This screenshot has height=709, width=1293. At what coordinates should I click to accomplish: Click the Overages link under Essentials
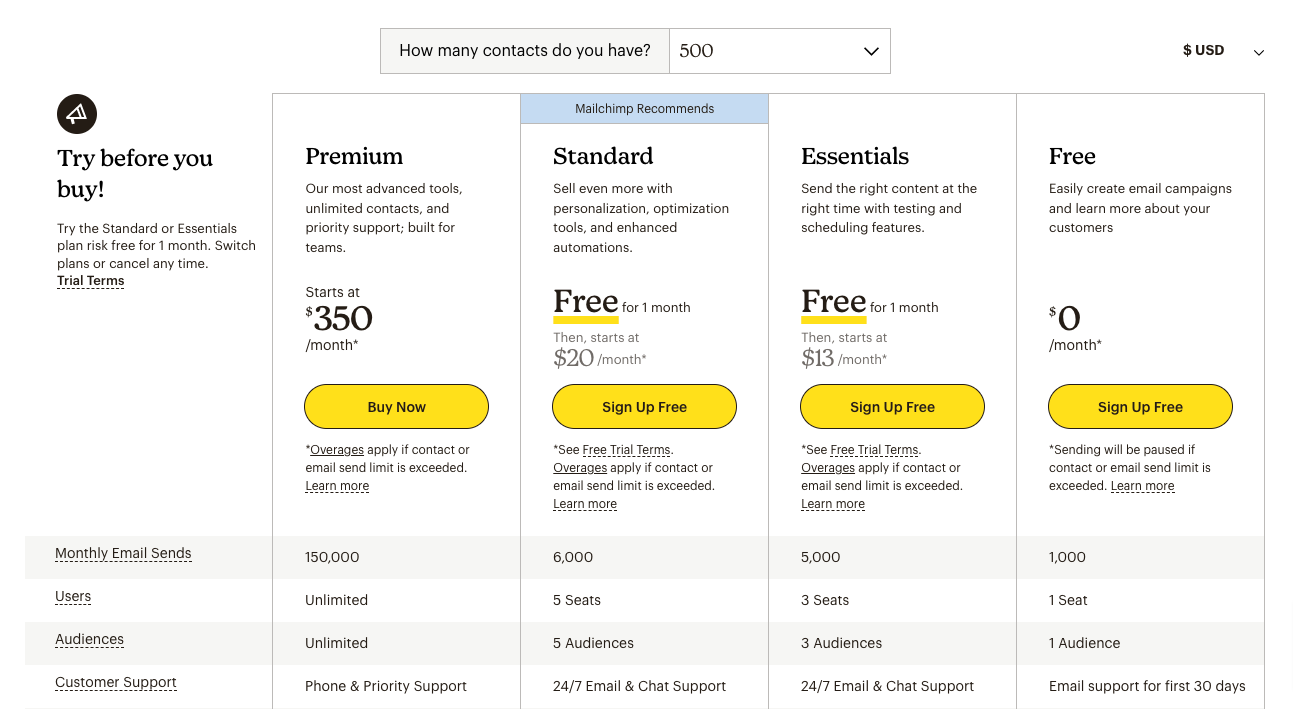pyautogui.click(x=828, y=467)
